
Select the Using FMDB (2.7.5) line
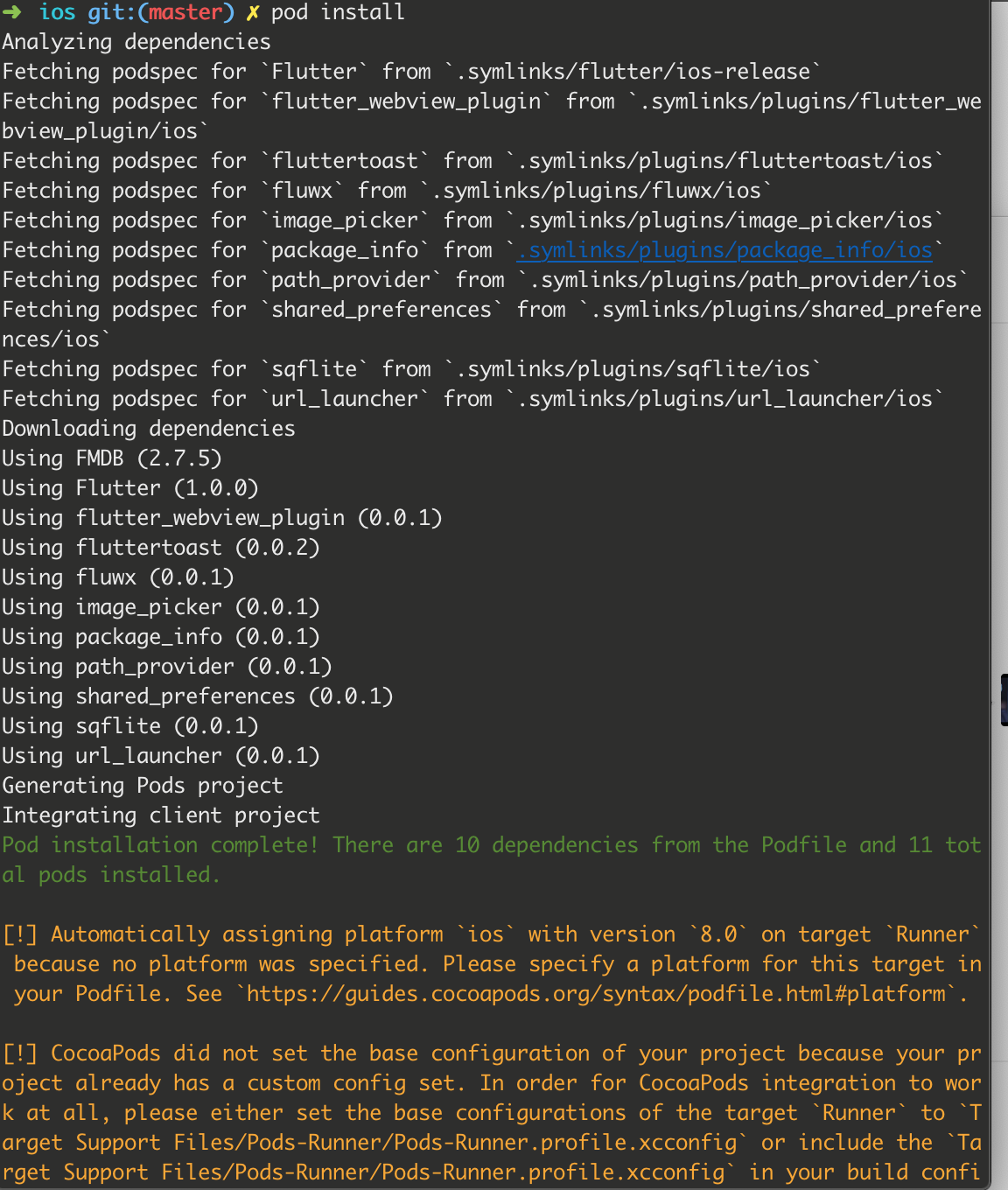pyautogui.click(x=110, y=458)
